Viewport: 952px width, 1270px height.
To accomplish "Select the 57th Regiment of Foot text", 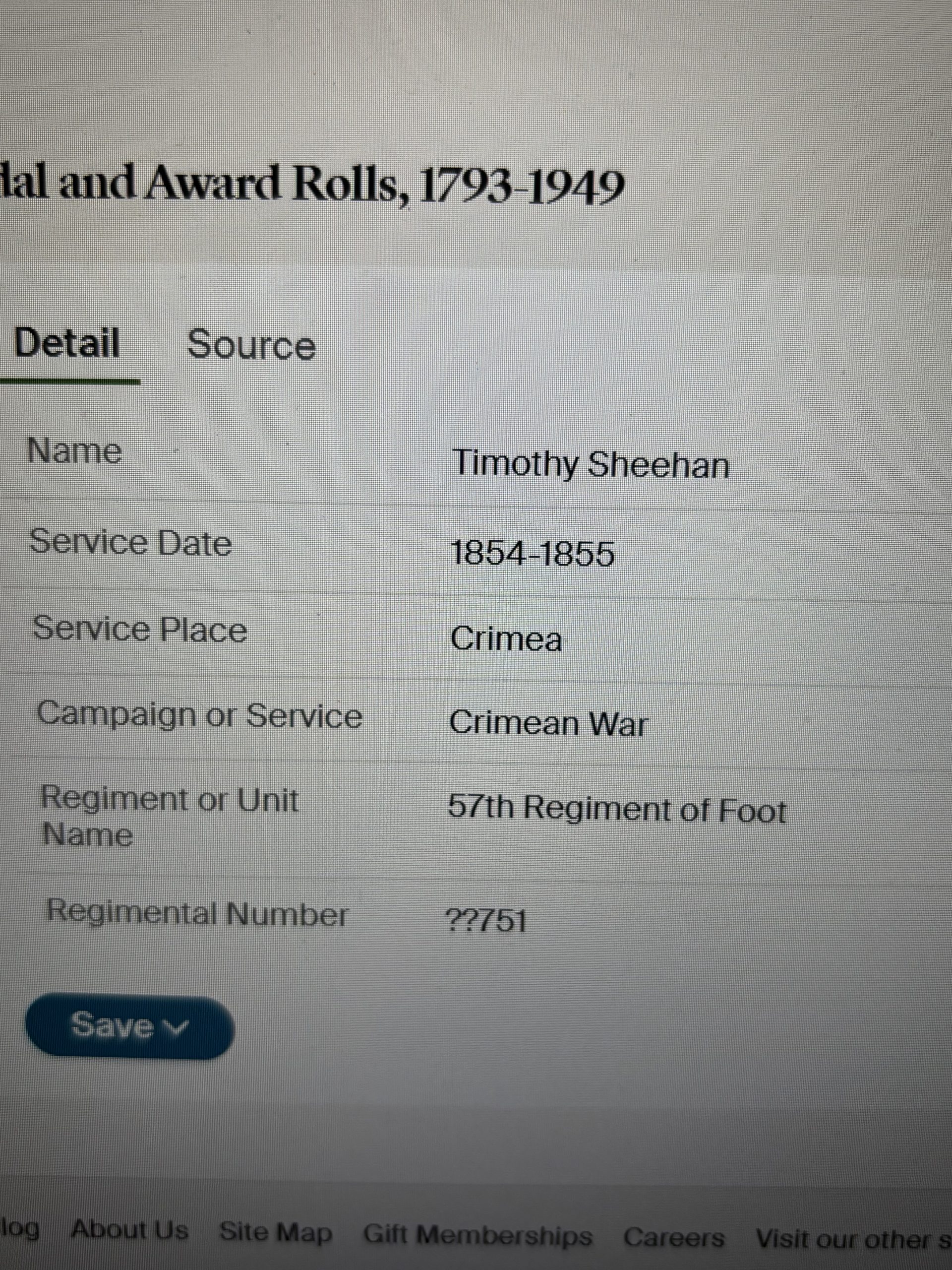I will 616,809.
